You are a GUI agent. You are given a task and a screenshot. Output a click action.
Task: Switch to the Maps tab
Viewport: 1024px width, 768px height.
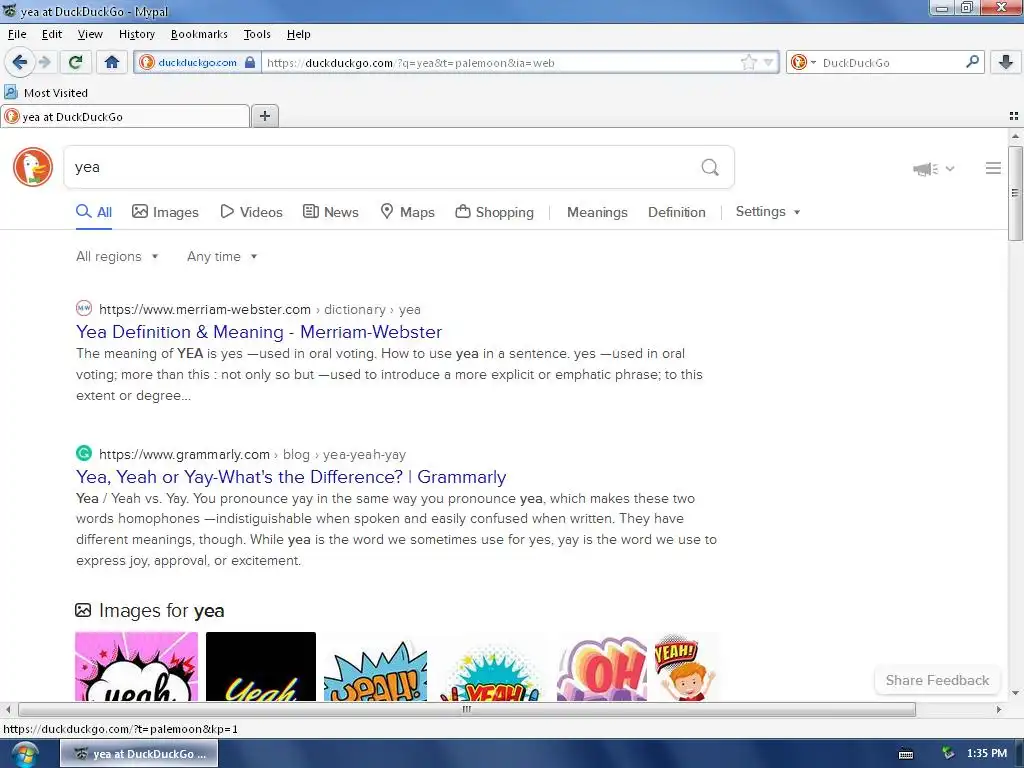click(408, 212)
